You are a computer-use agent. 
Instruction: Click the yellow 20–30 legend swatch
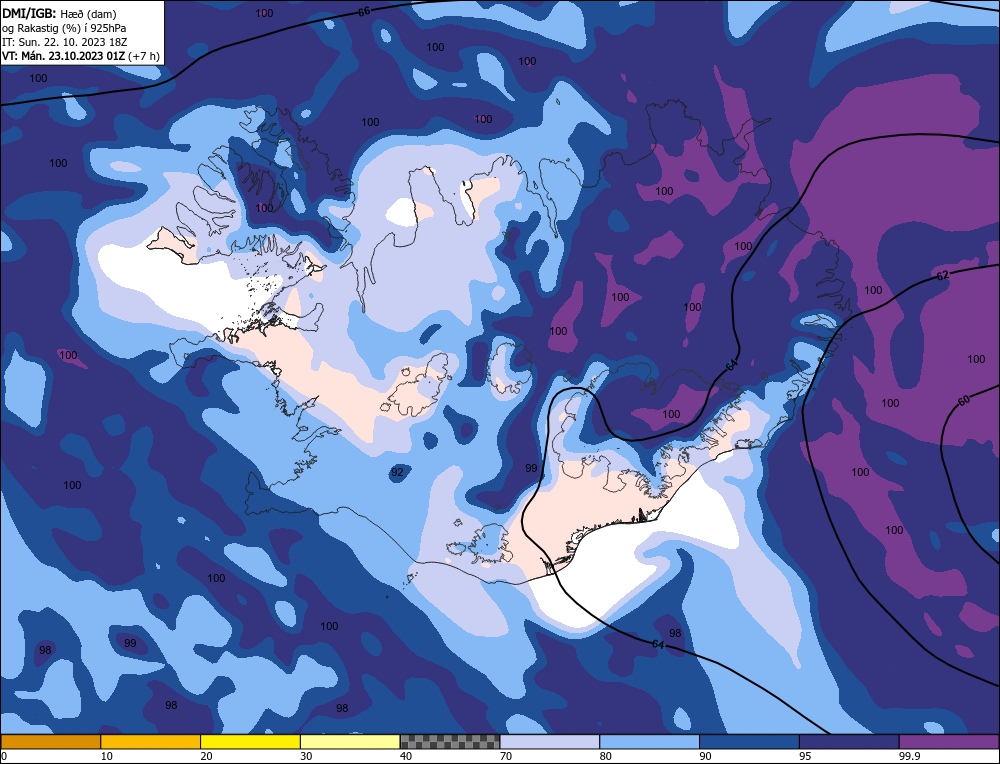[250, 742]
